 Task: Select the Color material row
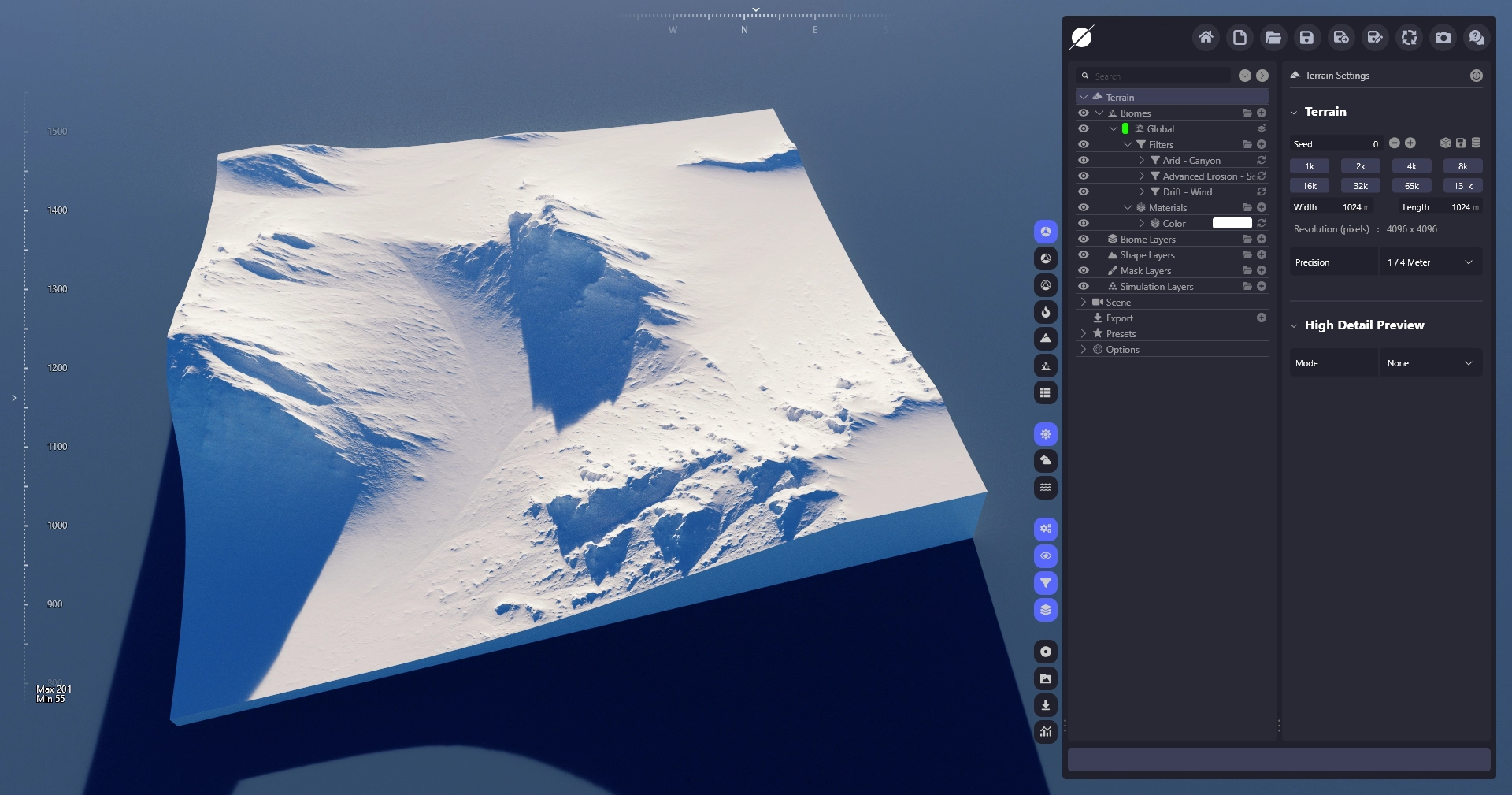click(1172, 223)
